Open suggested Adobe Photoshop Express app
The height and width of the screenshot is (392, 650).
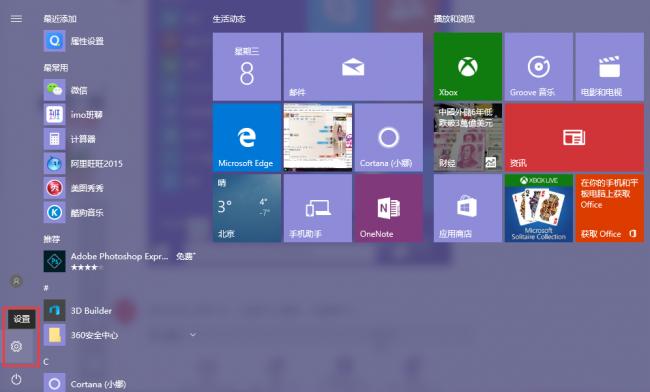[x=120, y=261]
